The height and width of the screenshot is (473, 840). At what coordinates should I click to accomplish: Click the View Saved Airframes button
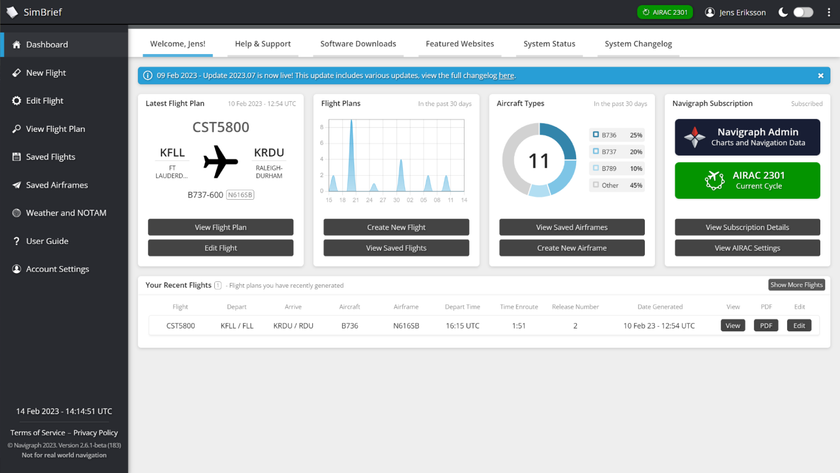(x=572, y=227)
